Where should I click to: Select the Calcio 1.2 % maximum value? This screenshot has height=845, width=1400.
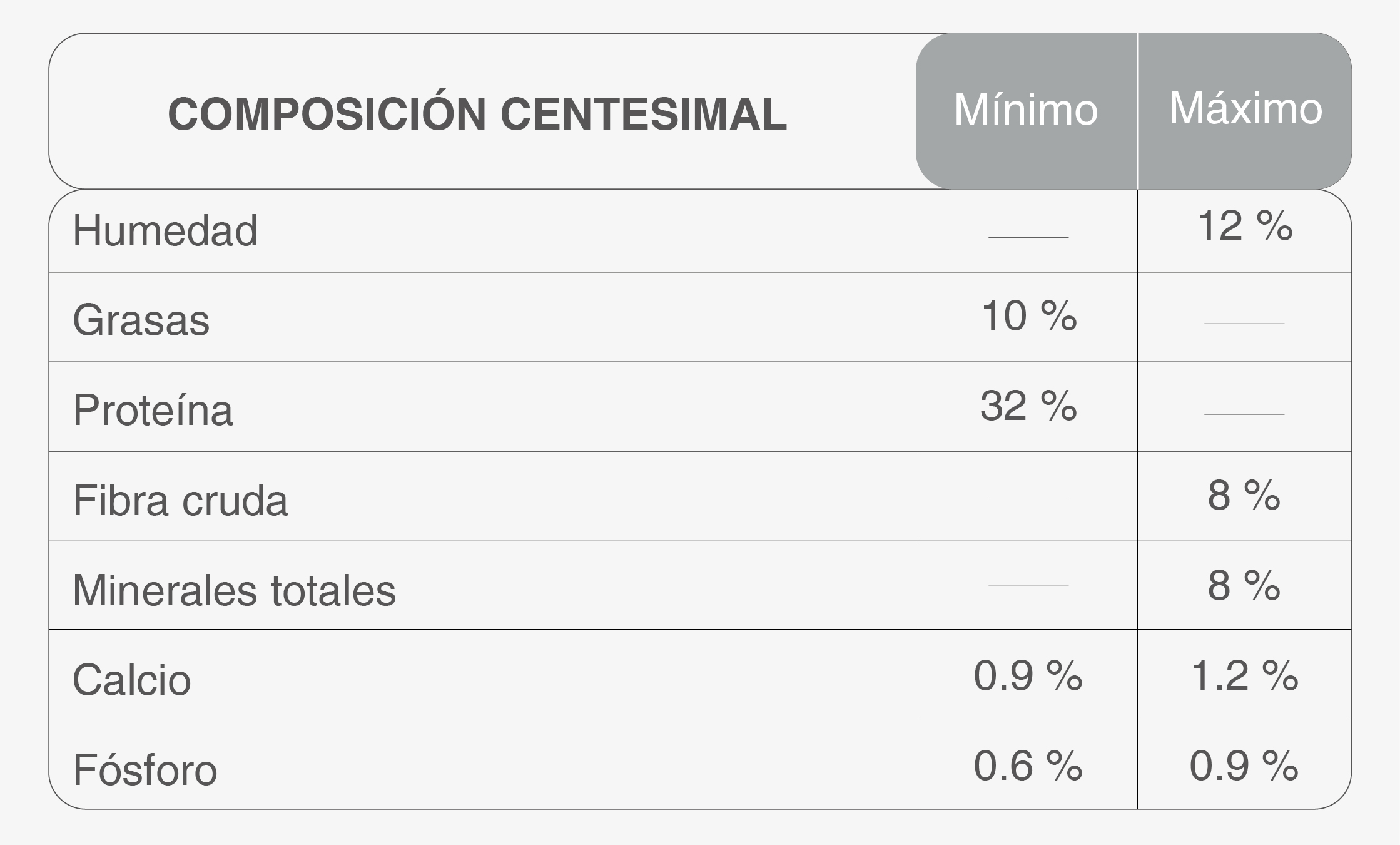(x=1244, y=676)
